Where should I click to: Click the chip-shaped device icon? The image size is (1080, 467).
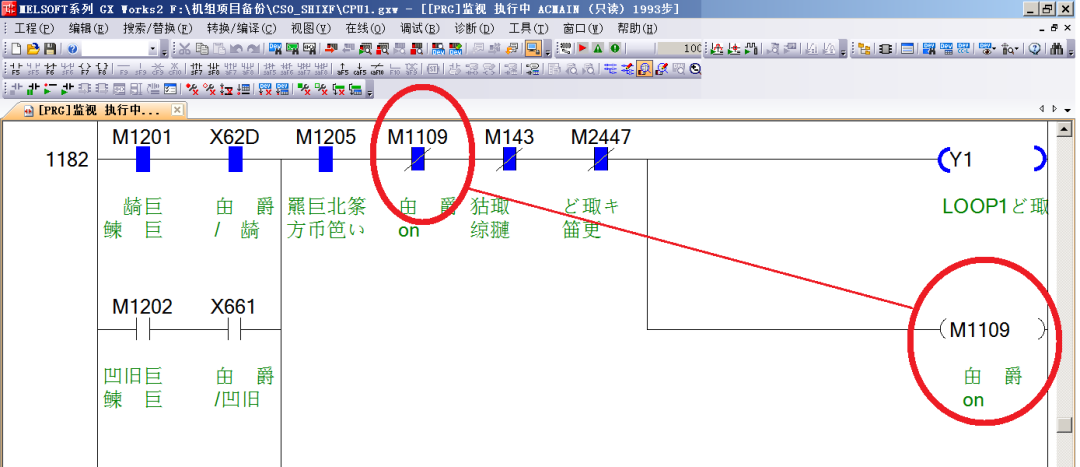click(x=885, y=49)
